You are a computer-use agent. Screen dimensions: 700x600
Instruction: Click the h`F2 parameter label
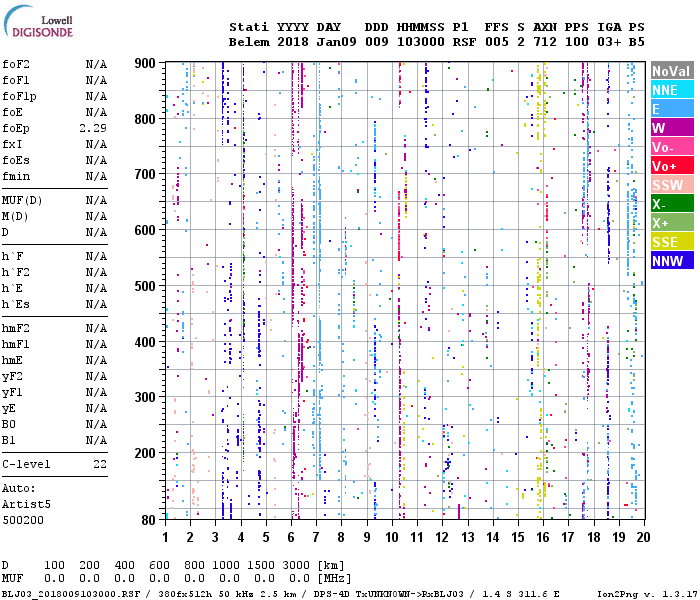tap(16, 272)
